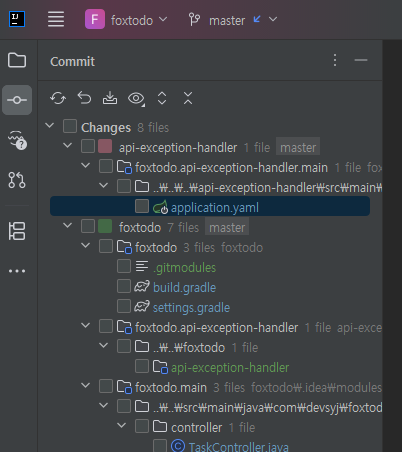Check the controller folder checkbox

coord(142,426)
